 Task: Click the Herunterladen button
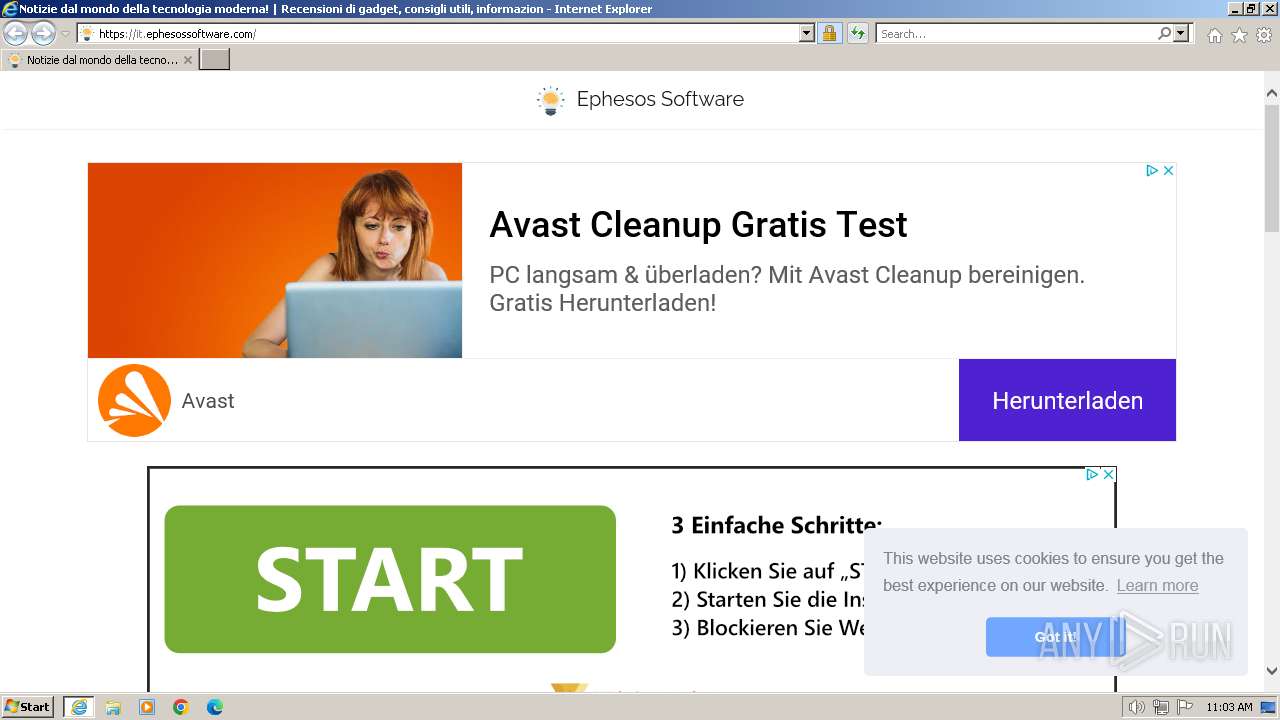point(1067,400)
